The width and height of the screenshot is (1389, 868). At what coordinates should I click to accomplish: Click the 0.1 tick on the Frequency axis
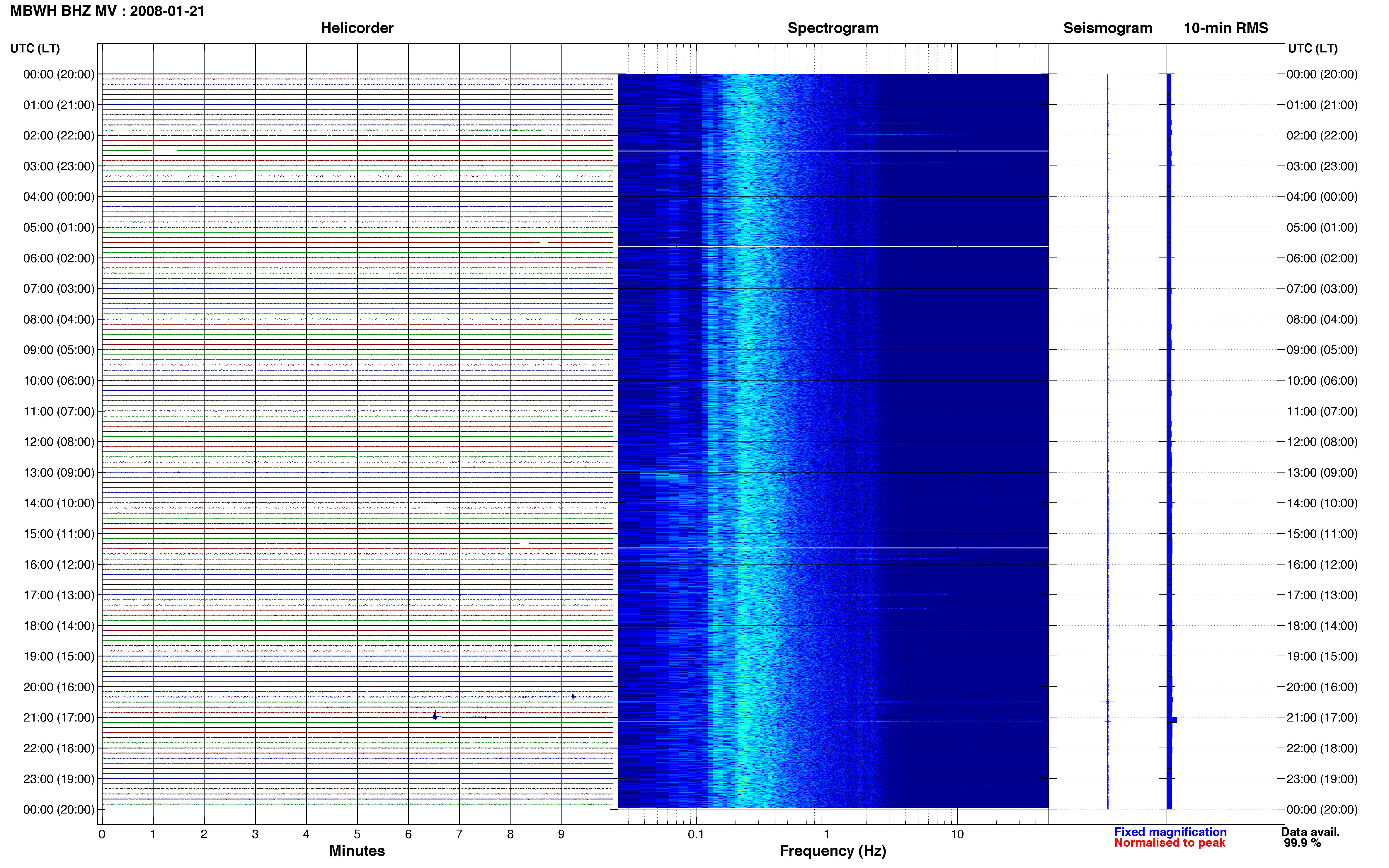(696, 835)
